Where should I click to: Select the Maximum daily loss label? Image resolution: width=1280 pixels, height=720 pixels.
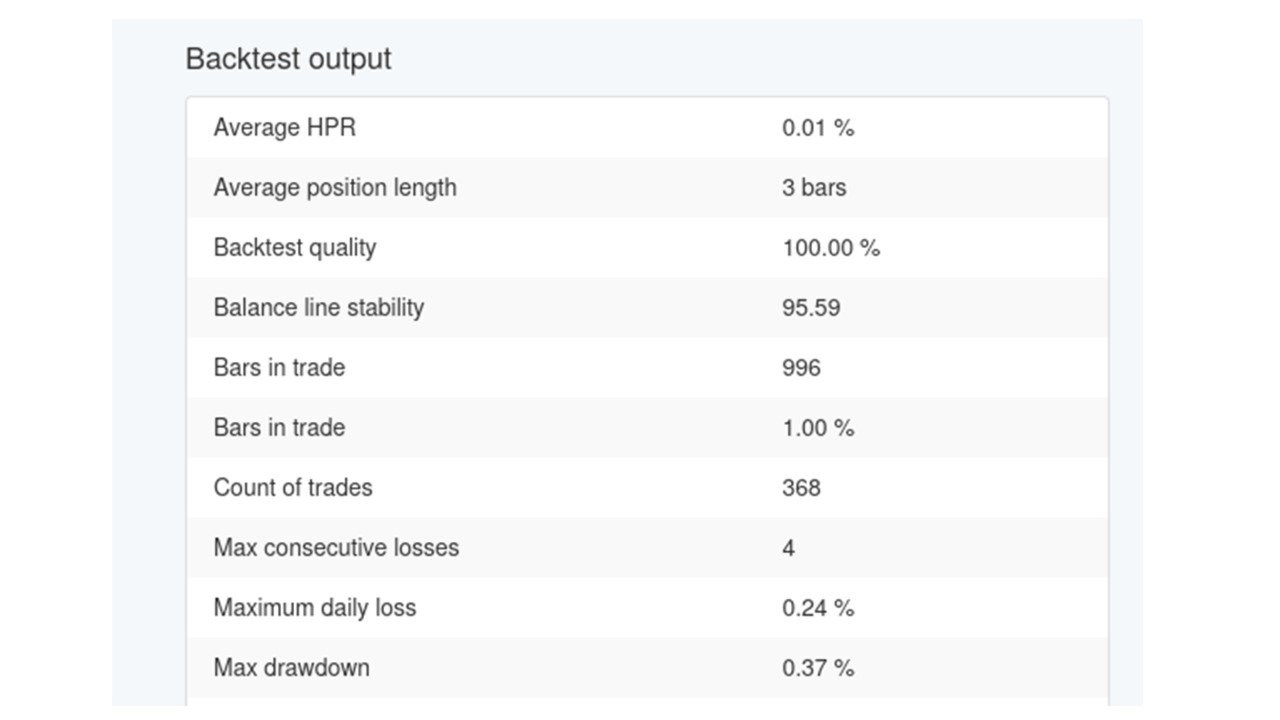tap(314, 608)
